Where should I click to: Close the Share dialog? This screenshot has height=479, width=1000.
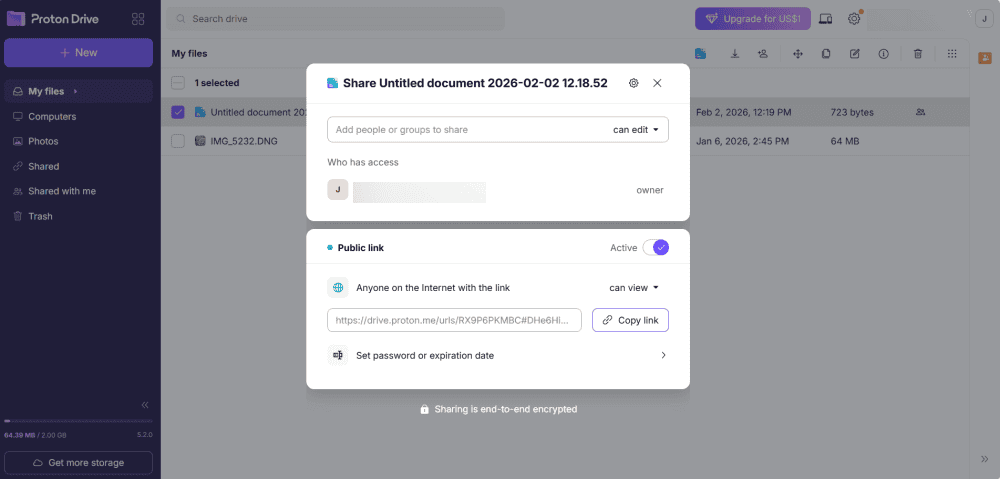(x=657, y=83)
